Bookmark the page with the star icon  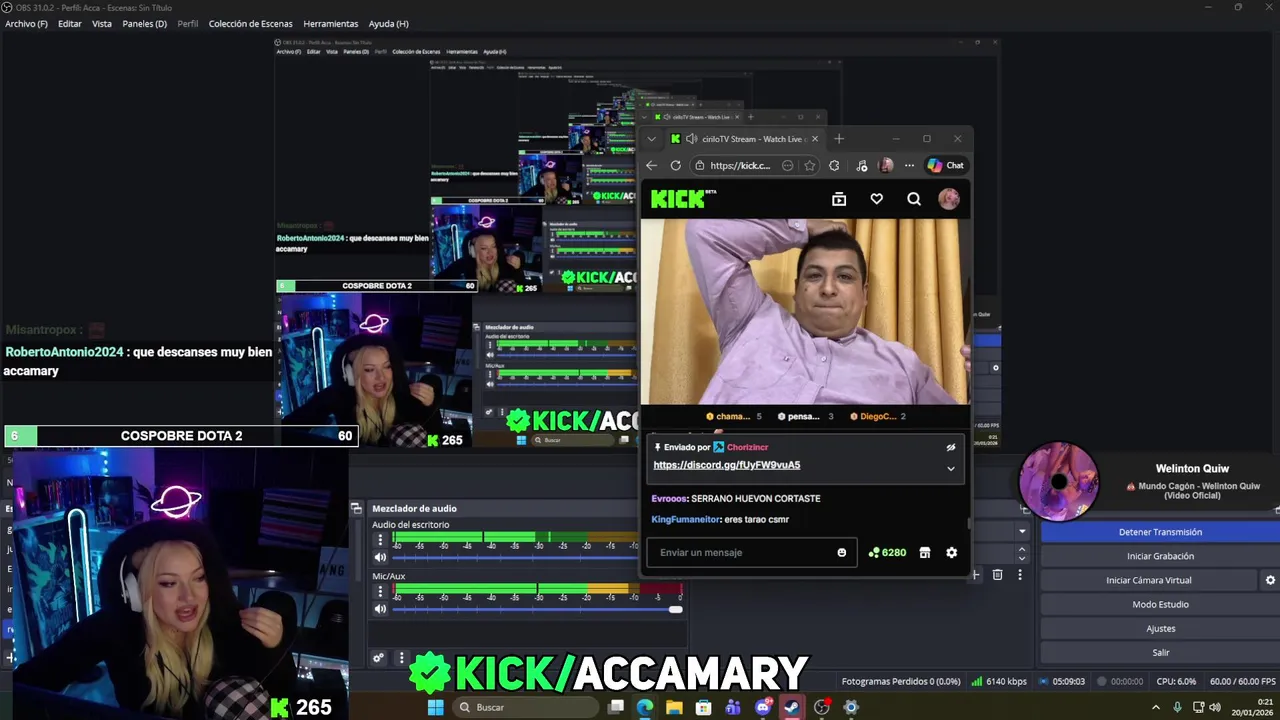pos(810,165)
